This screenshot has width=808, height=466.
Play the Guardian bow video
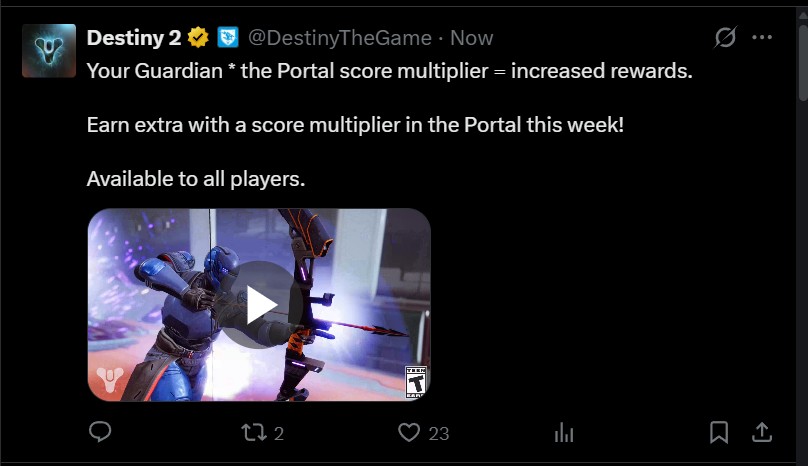[x=260, y=305]
